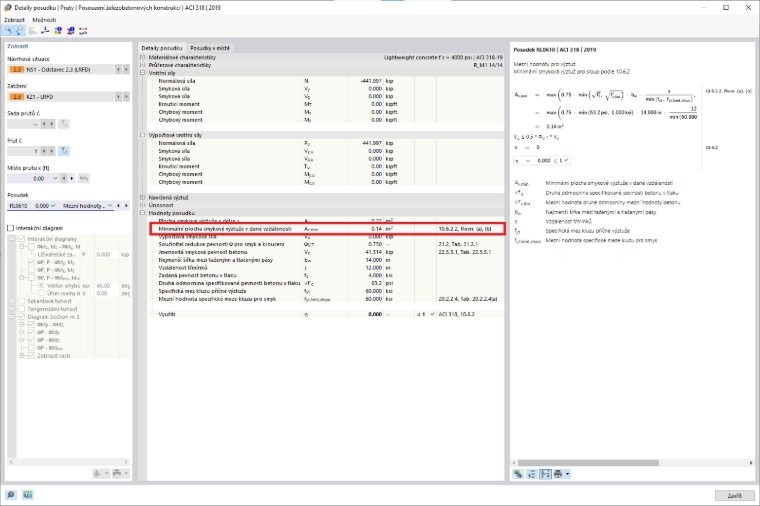The image size is (760, 506).
Task: Select the Jmenovitá smyková pevnost betonu row
Action: click(325, 252)
